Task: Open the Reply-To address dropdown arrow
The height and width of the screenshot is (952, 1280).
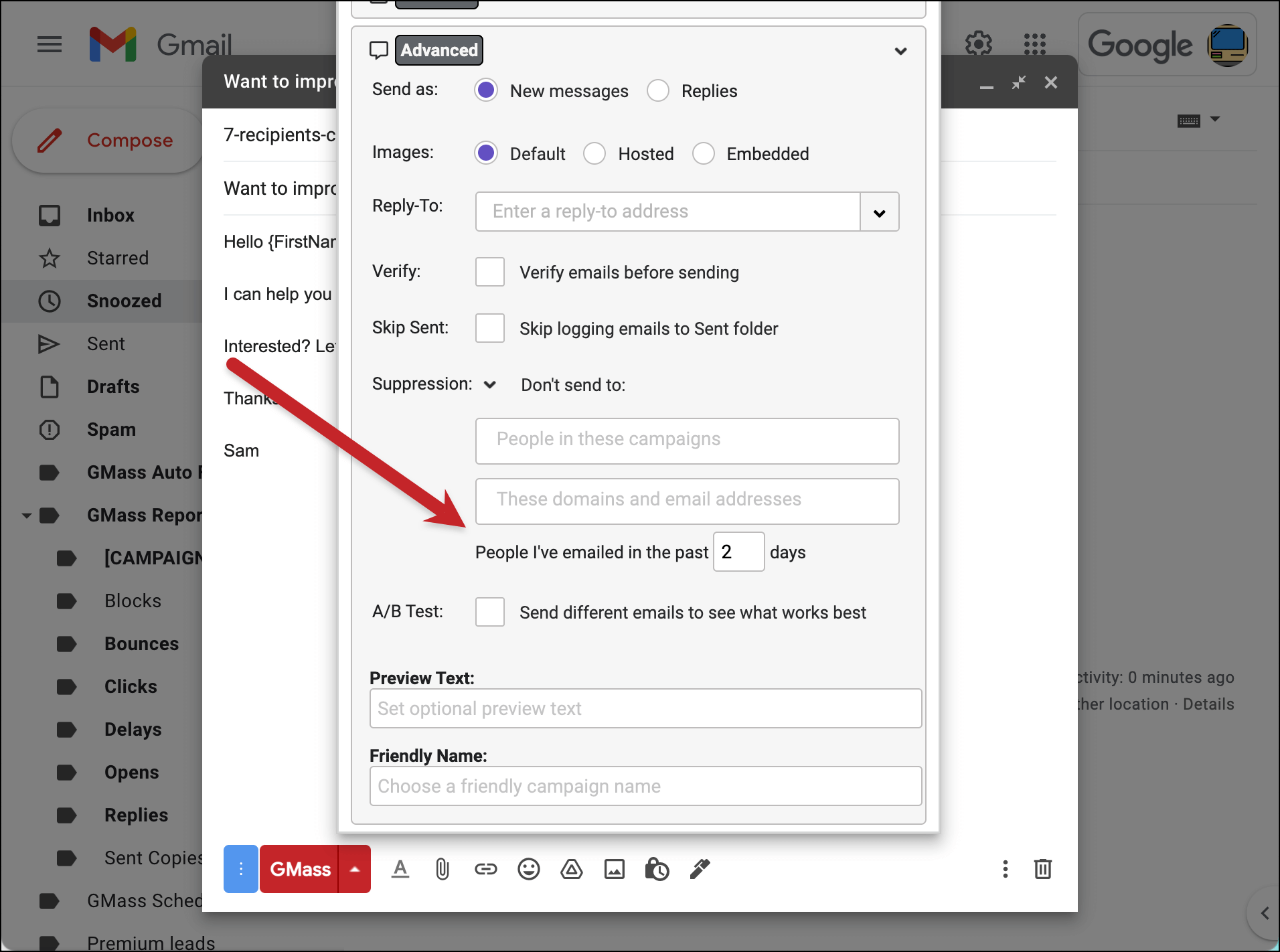Action: tap(880, 212)
